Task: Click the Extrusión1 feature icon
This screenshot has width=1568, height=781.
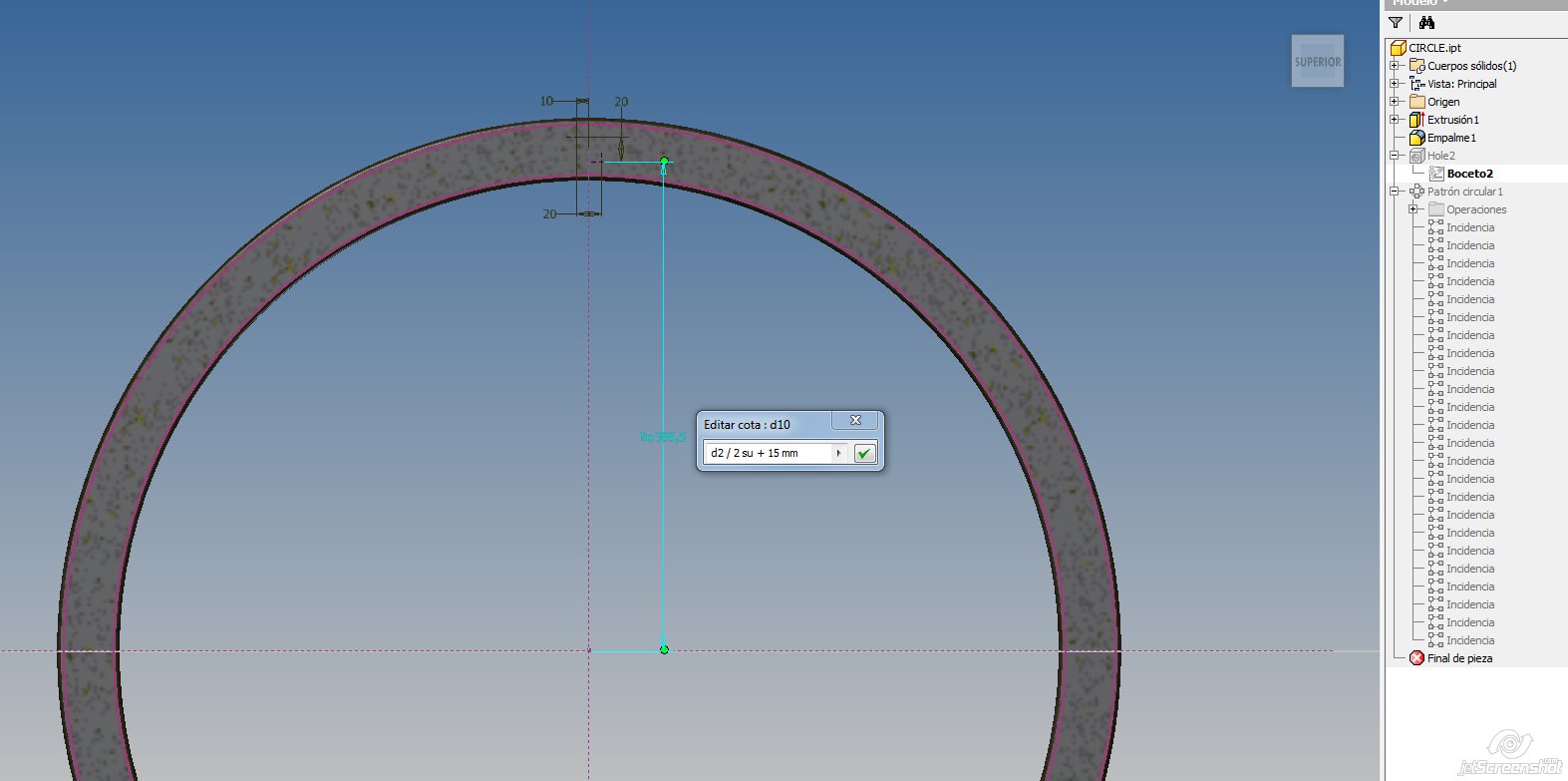Action: [1416, 120]
